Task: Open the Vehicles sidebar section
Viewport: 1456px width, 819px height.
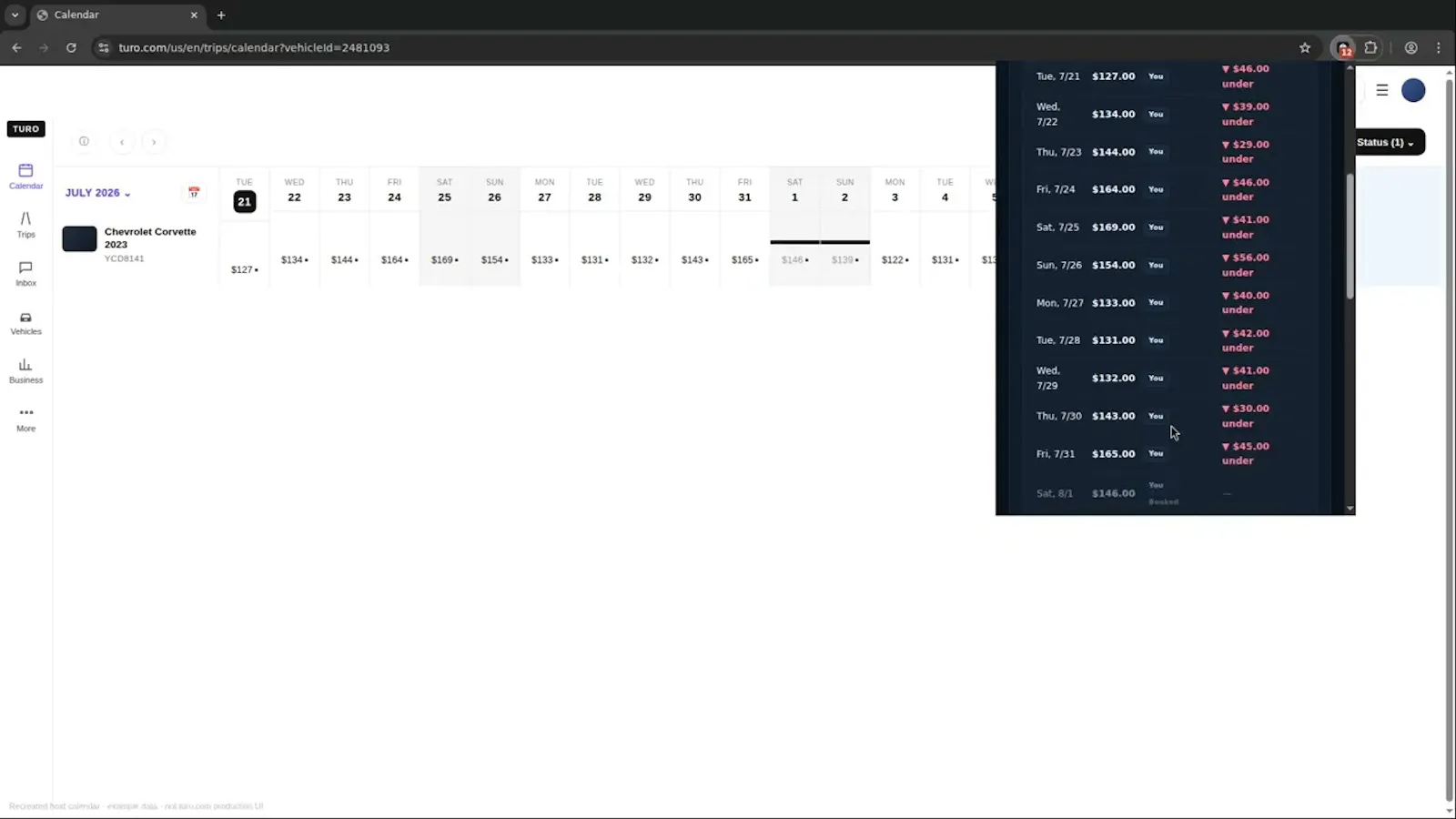Action: (25, 323)
